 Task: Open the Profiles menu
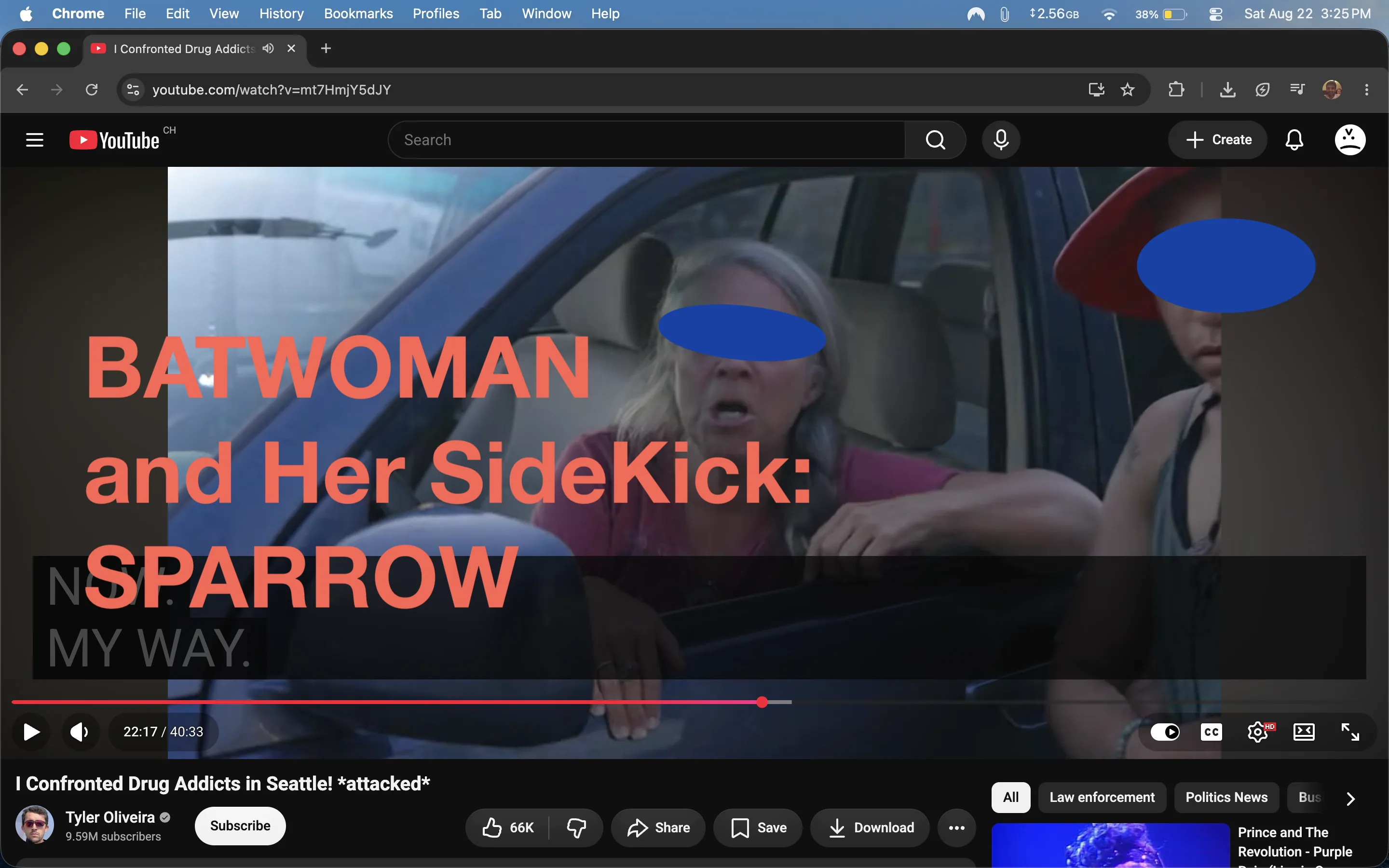coord(436,14)
